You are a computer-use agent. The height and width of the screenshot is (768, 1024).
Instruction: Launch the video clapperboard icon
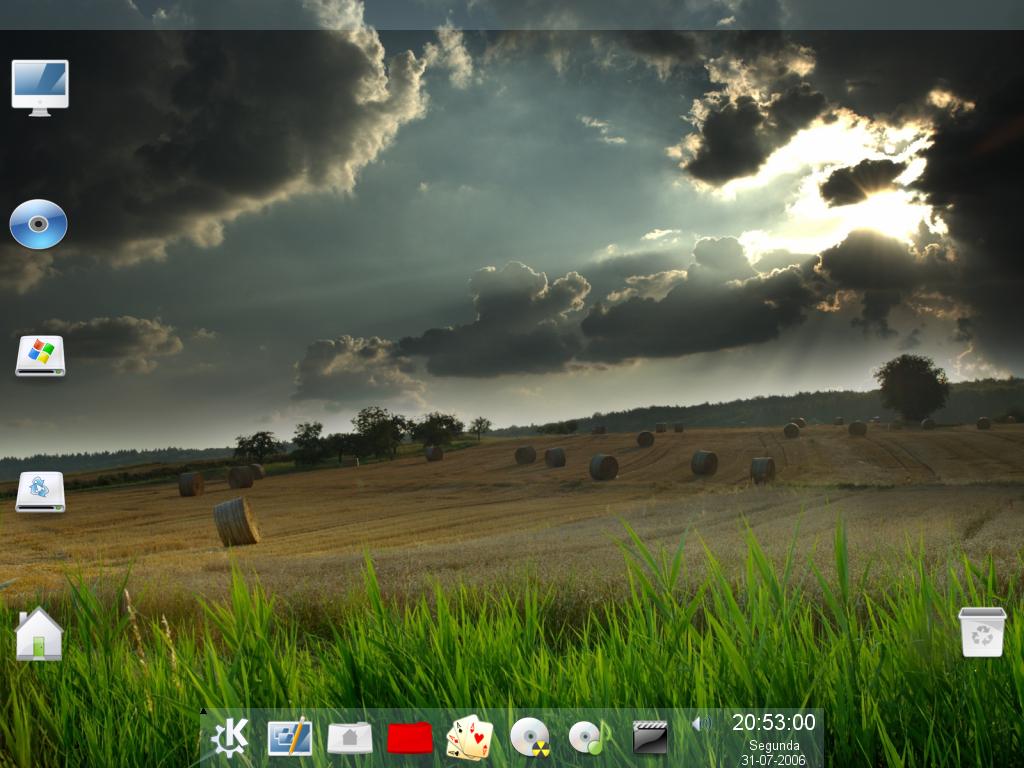(650, 737)
